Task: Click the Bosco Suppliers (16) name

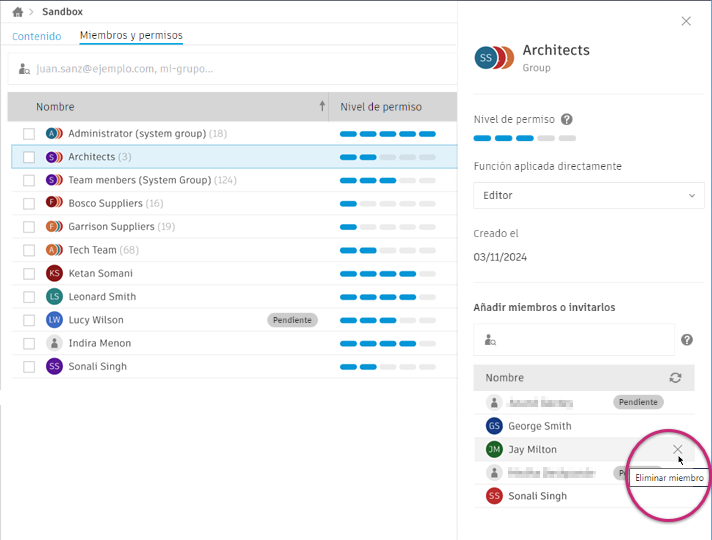Action: click(116, 203)
